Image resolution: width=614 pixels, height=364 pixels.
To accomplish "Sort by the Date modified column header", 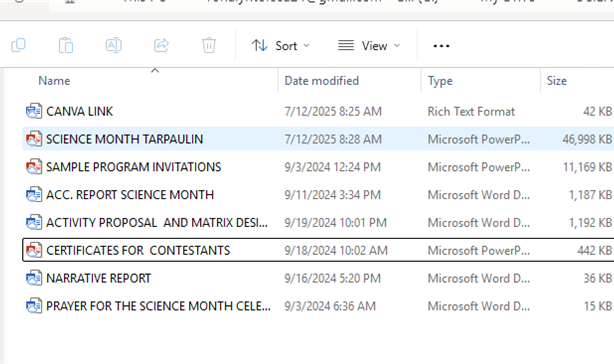I will click(321, 81).
